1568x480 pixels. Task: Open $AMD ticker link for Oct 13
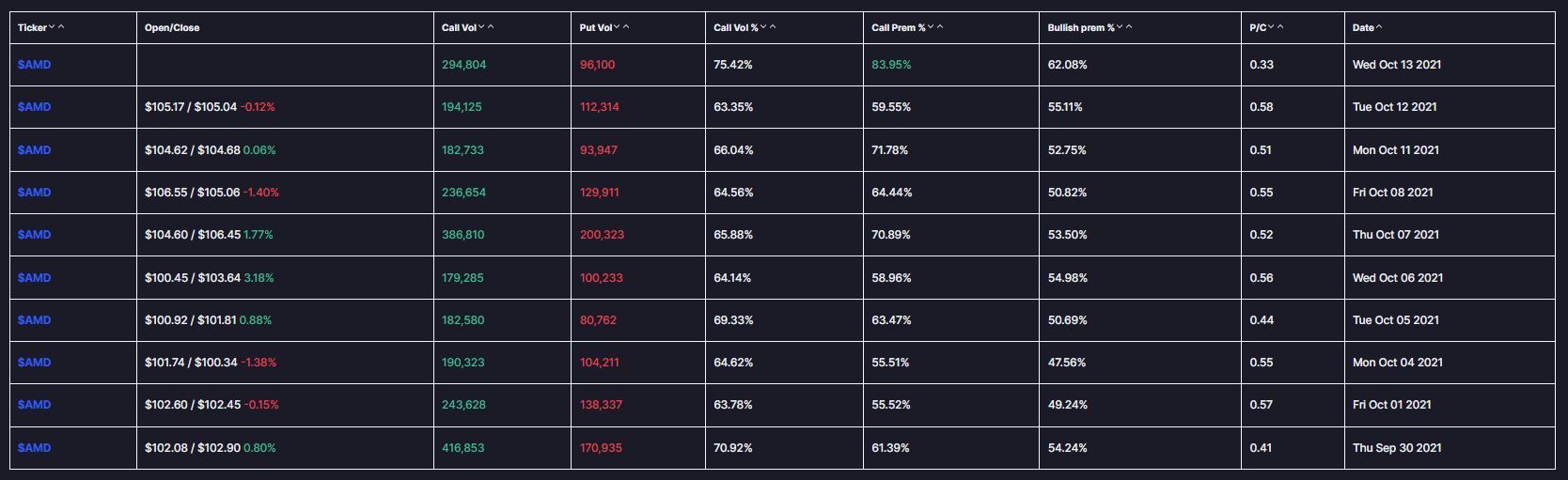click(x=34, y=65)
